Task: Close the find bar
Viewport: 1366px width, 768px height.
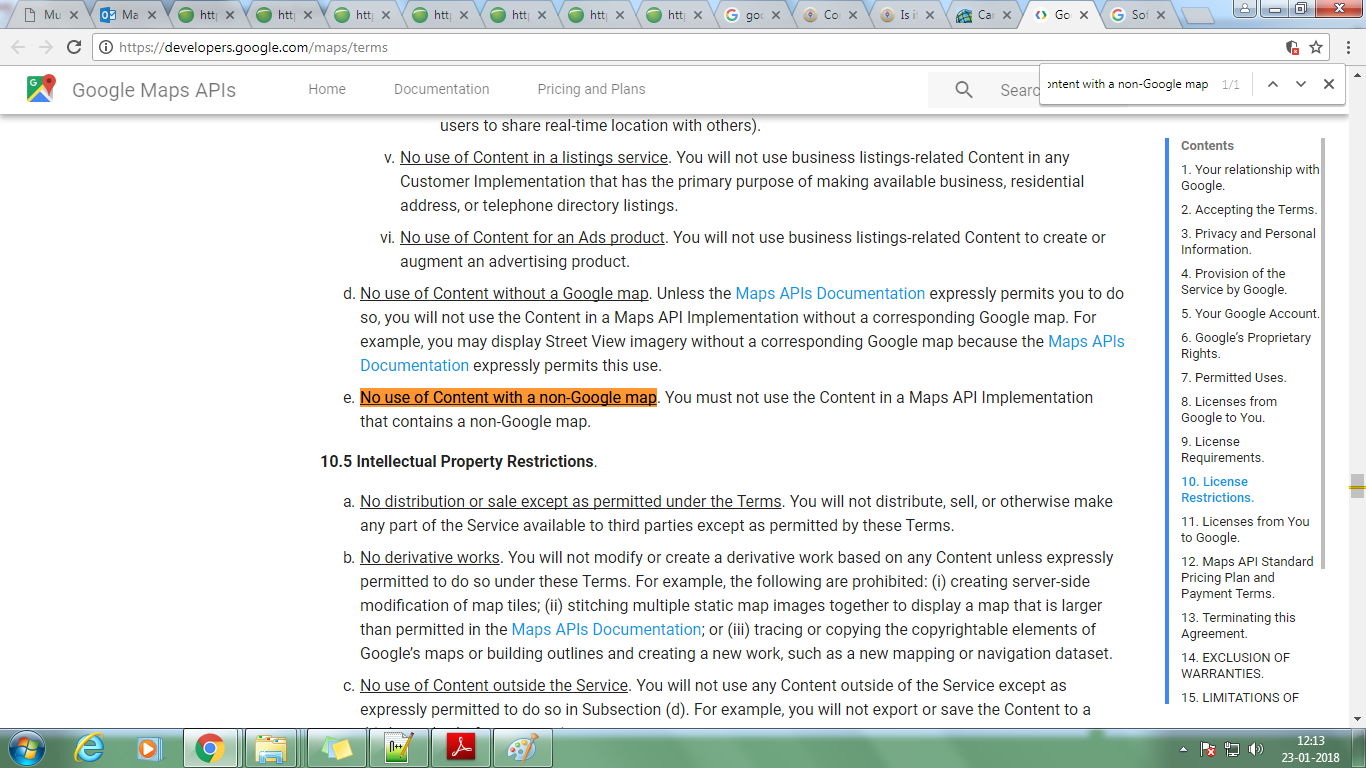Action: (1329, 84)
